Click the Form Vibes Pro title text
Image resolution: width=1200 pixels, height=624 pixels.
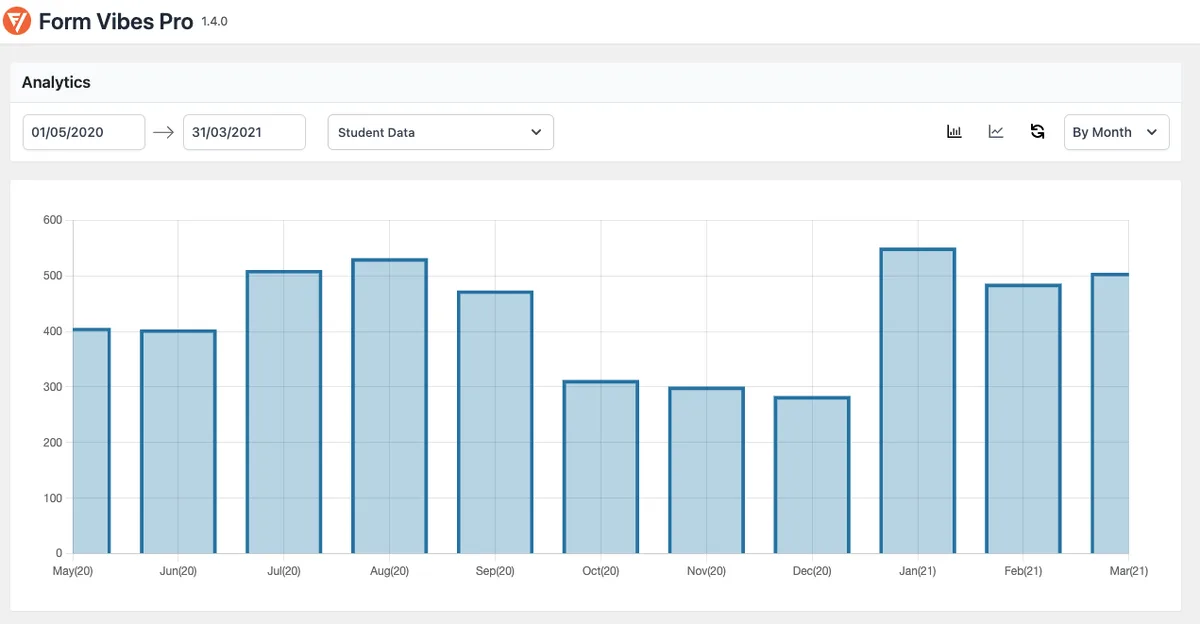pos(116,21)
